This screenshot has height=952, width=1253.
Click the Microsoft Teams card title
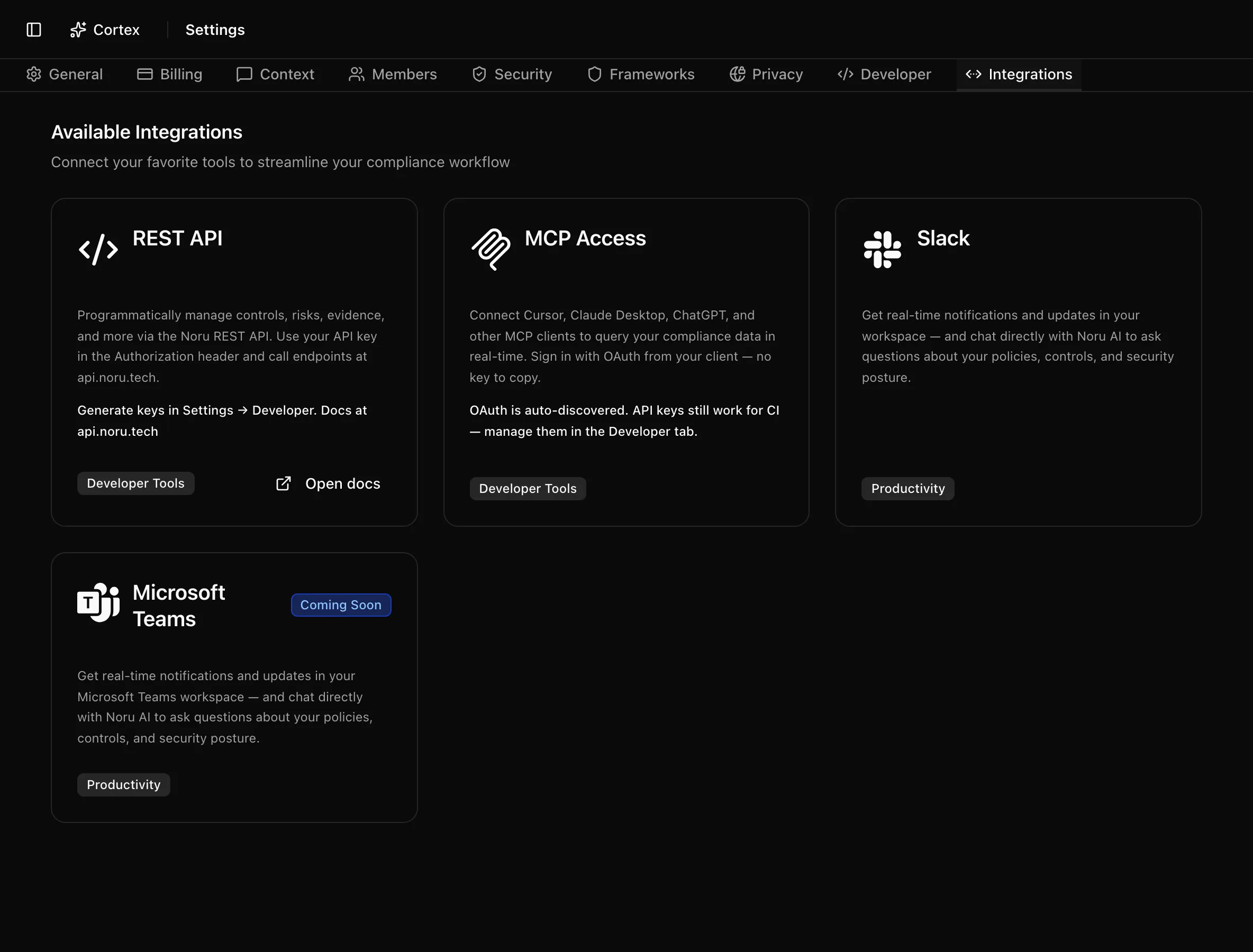point(179,606)
